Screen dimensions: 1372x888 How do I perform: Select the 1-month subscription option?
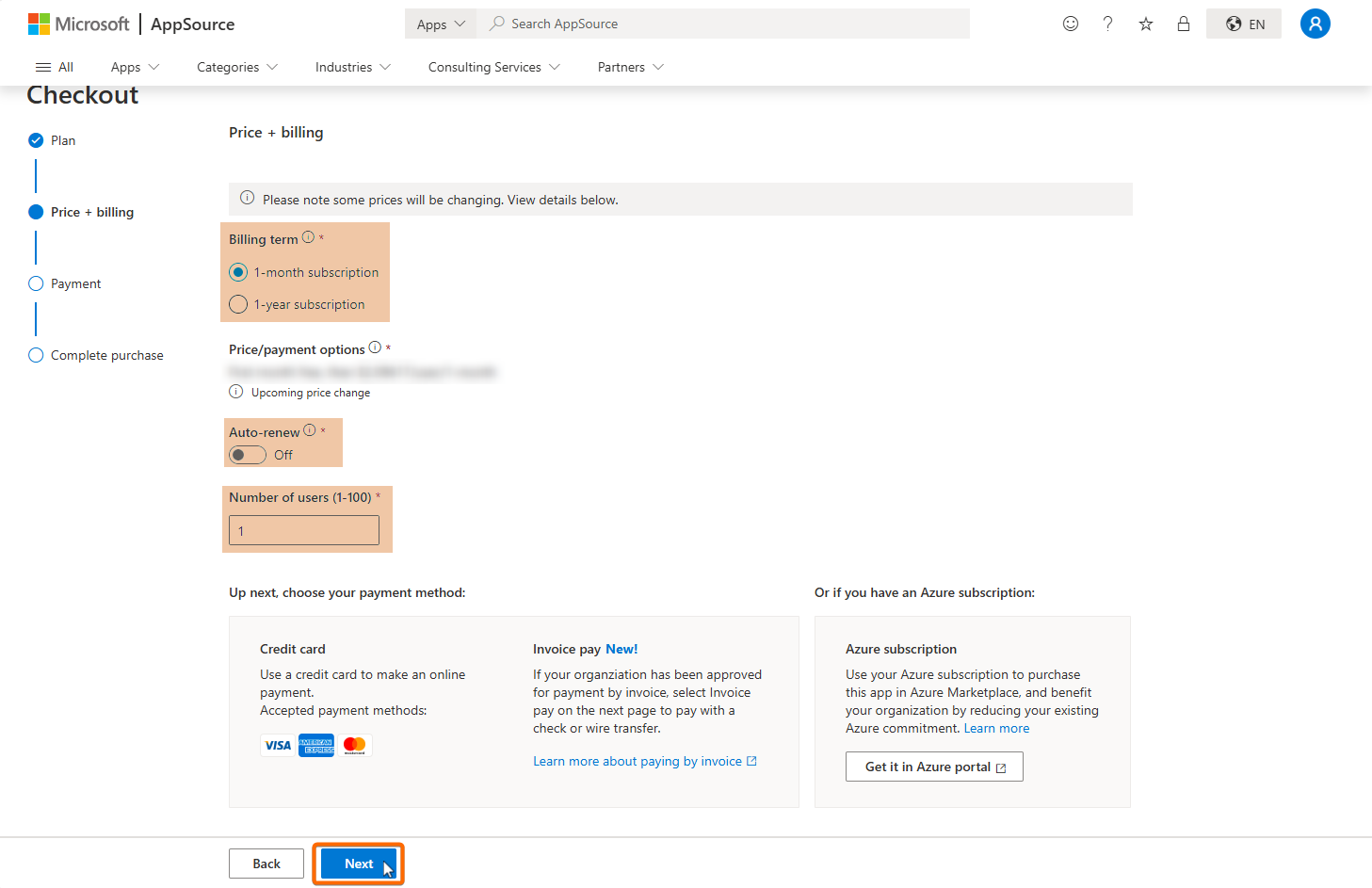tap(238, 272)
